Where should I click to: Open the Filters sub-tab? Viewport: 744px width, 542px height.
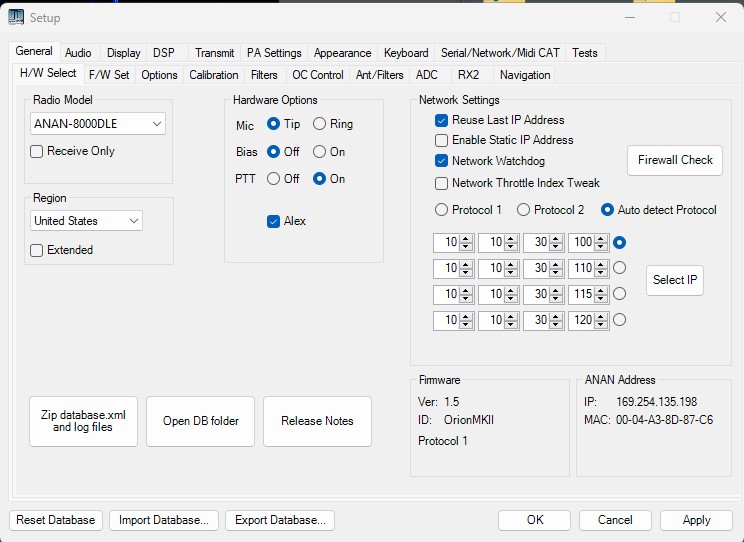(x=264, y=75)
